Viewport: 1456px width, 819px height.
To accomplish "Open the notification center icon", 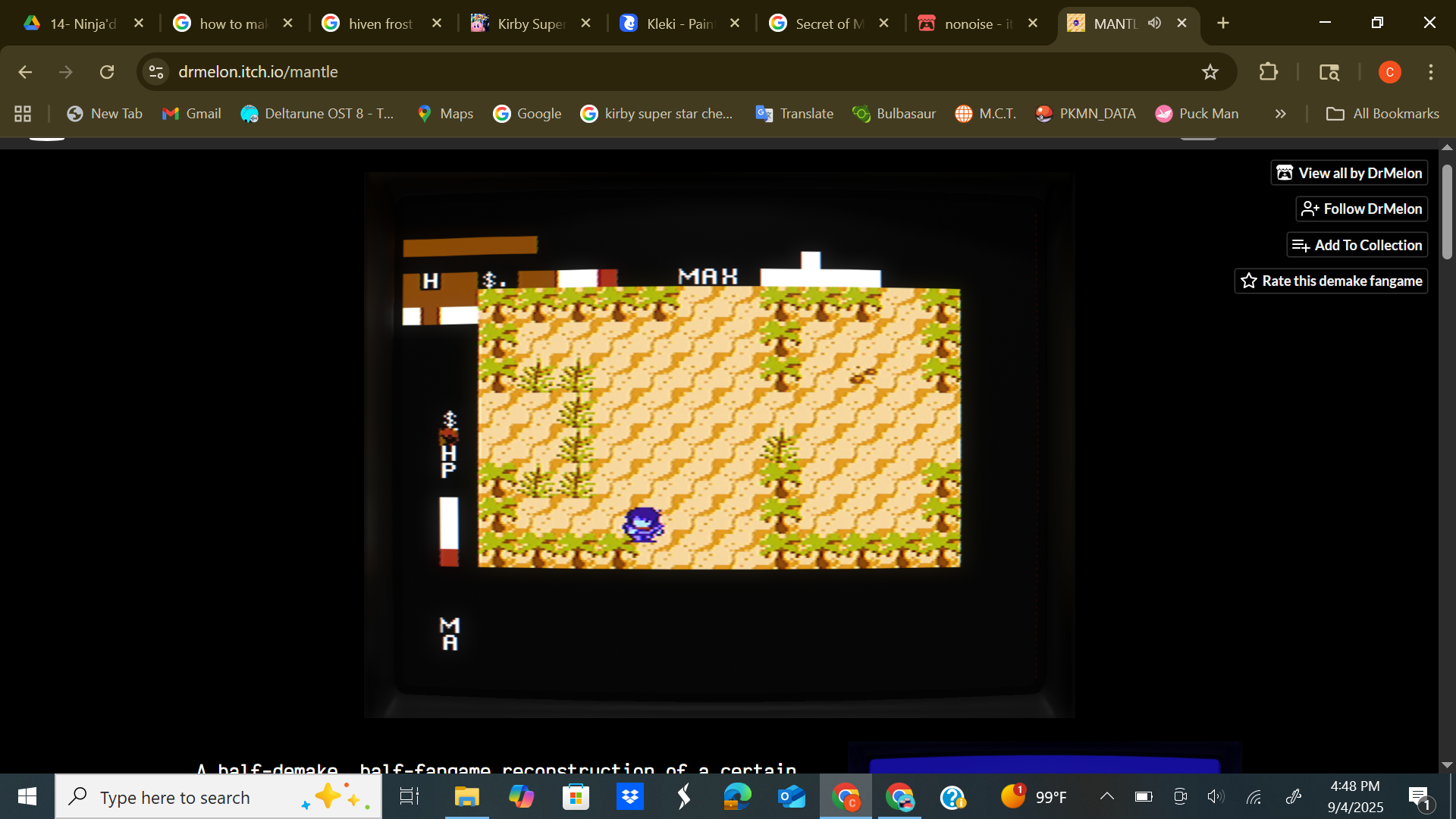I will click(x=1419, y=796).
